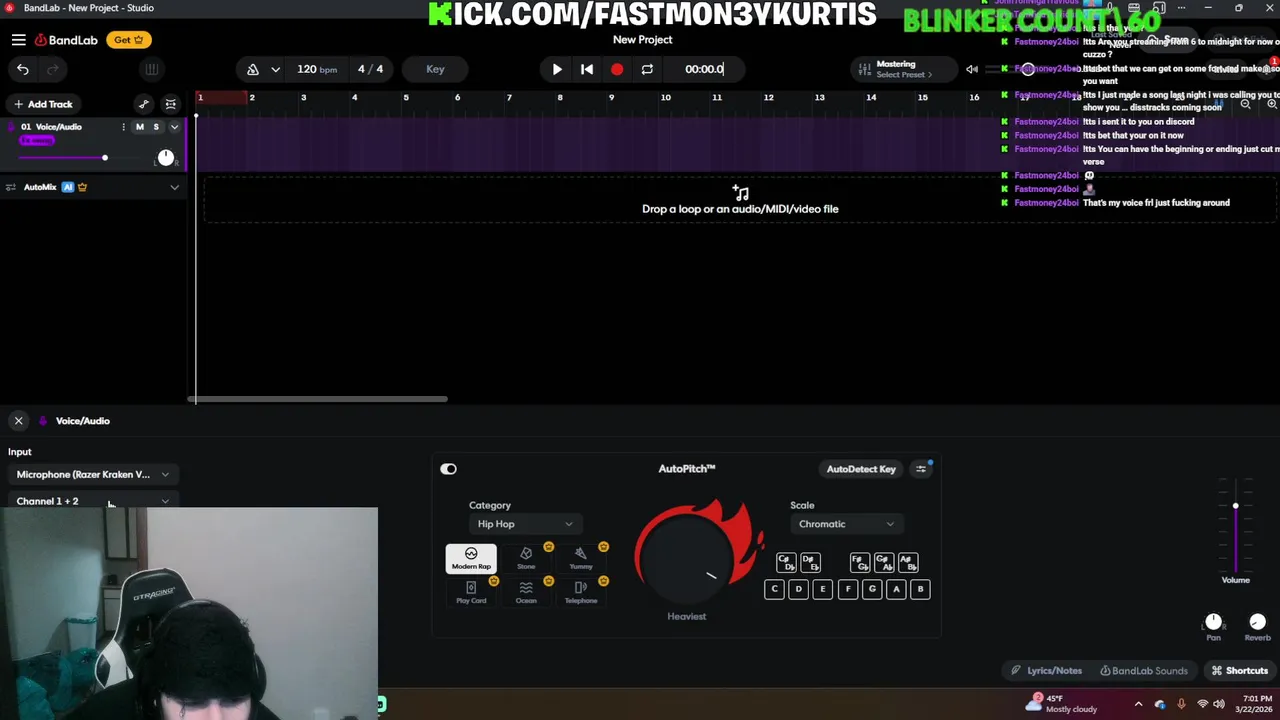
Task: Select the Stone preset
Action: 526,559
